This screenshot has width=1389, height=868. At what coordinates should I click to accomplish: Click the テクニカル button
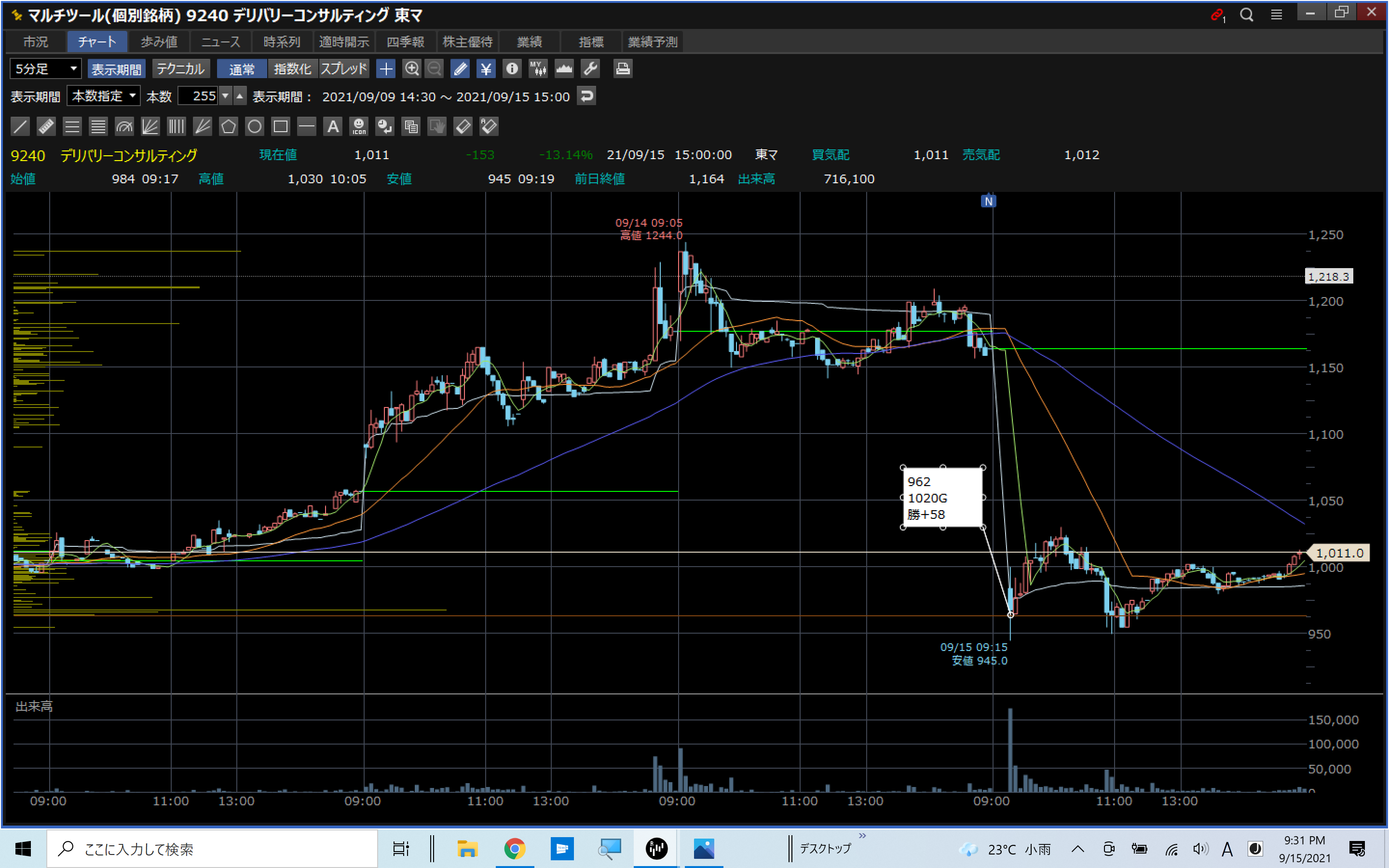tap(180, 69)
